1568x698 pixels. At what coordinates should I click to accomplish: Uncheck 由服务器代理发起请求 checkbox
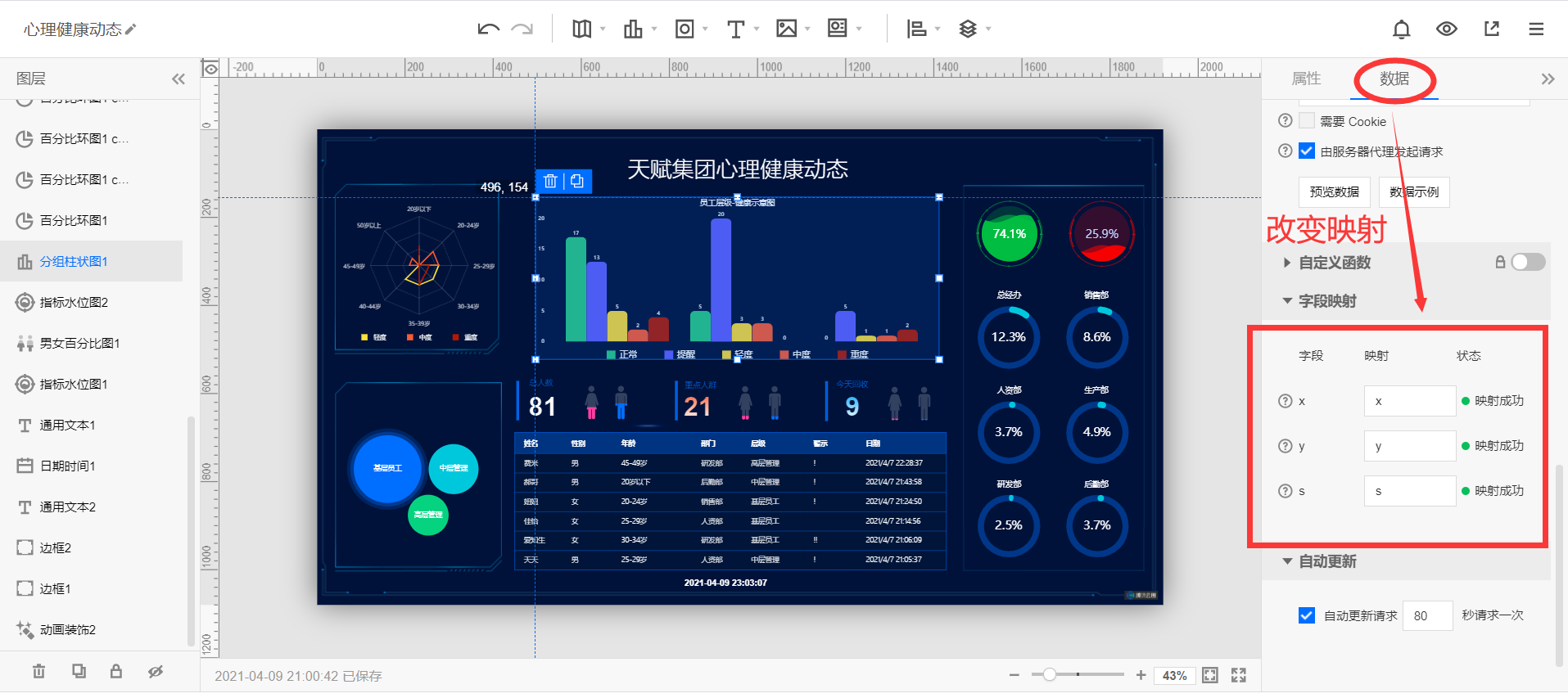1307,151
